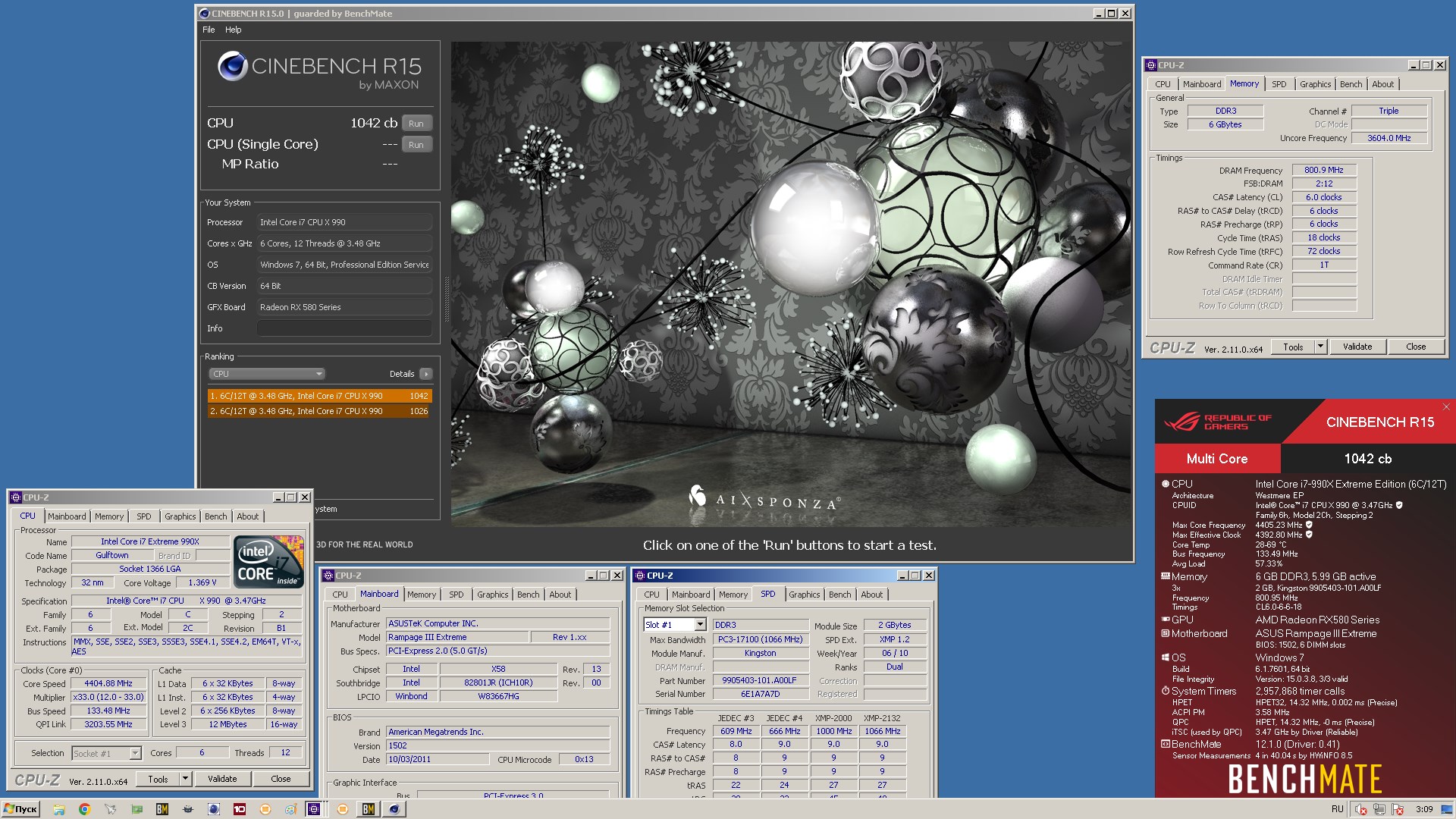Open Tools dropdown arrow in bottom-left CPU-Z window
The image size is (1456, 819).
click(x=185, y=779)
